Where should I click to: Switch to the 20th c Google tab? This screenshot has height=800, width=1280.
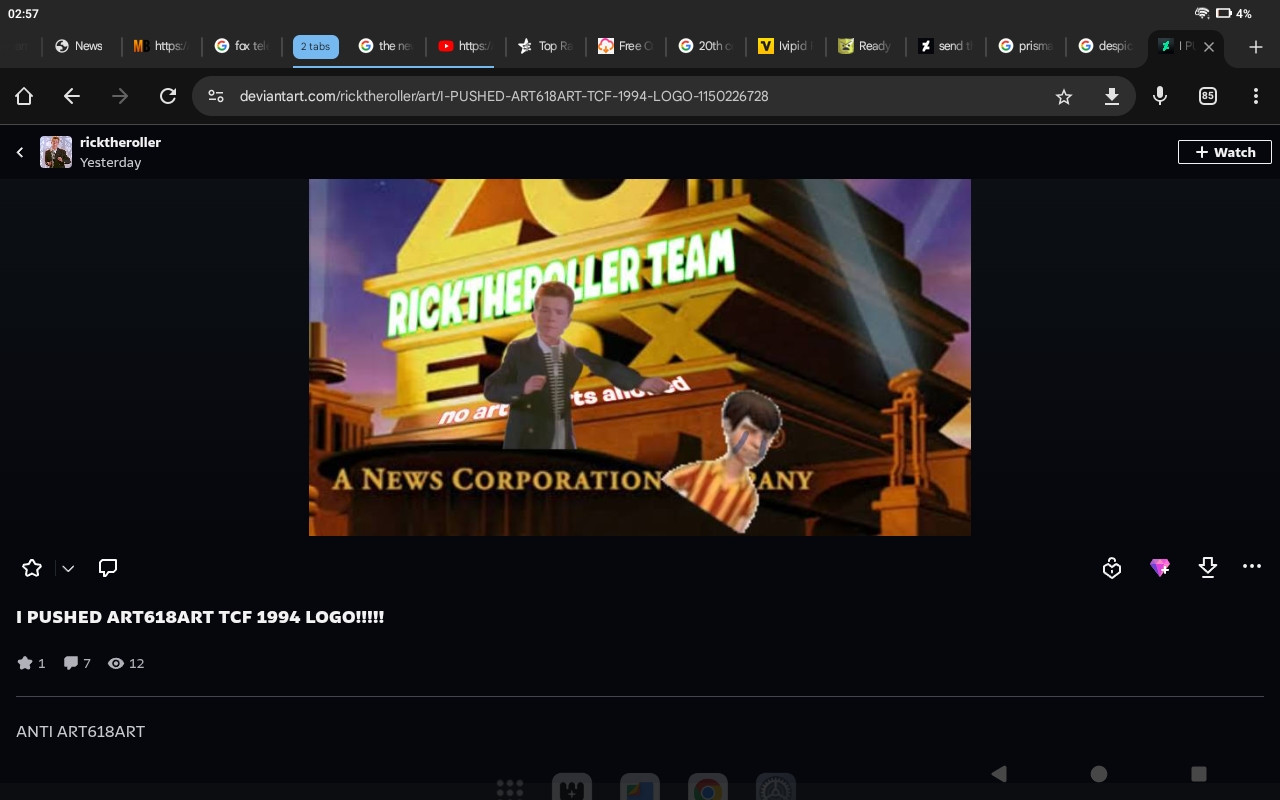click(706, 46)
